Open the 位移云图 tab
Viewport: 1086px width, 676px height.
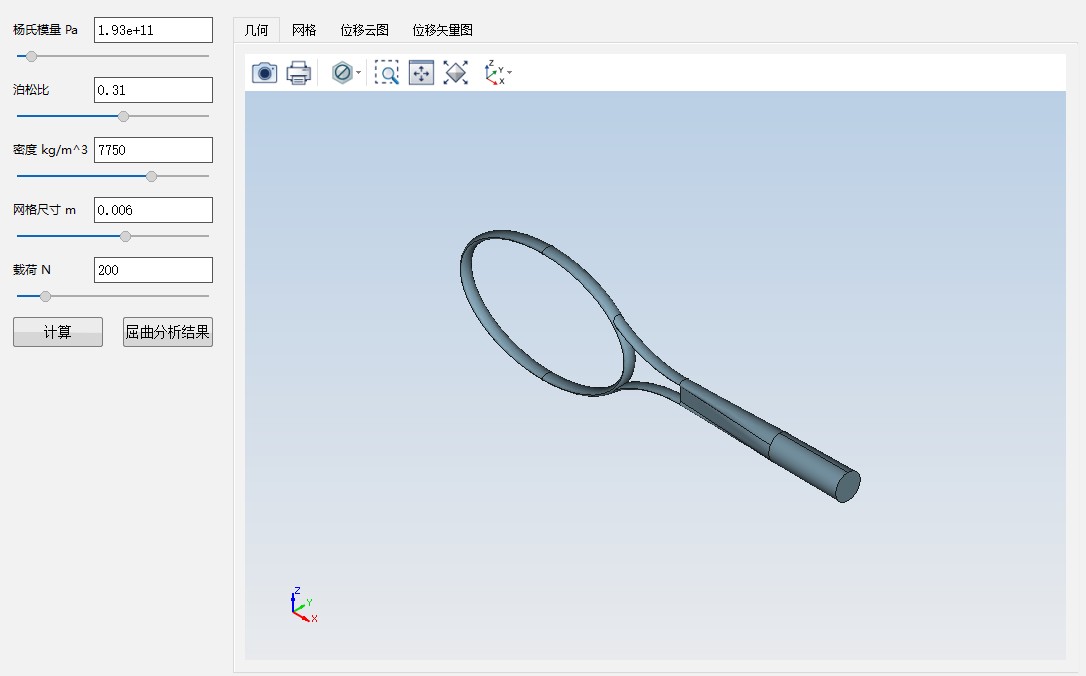pos(364,30)
